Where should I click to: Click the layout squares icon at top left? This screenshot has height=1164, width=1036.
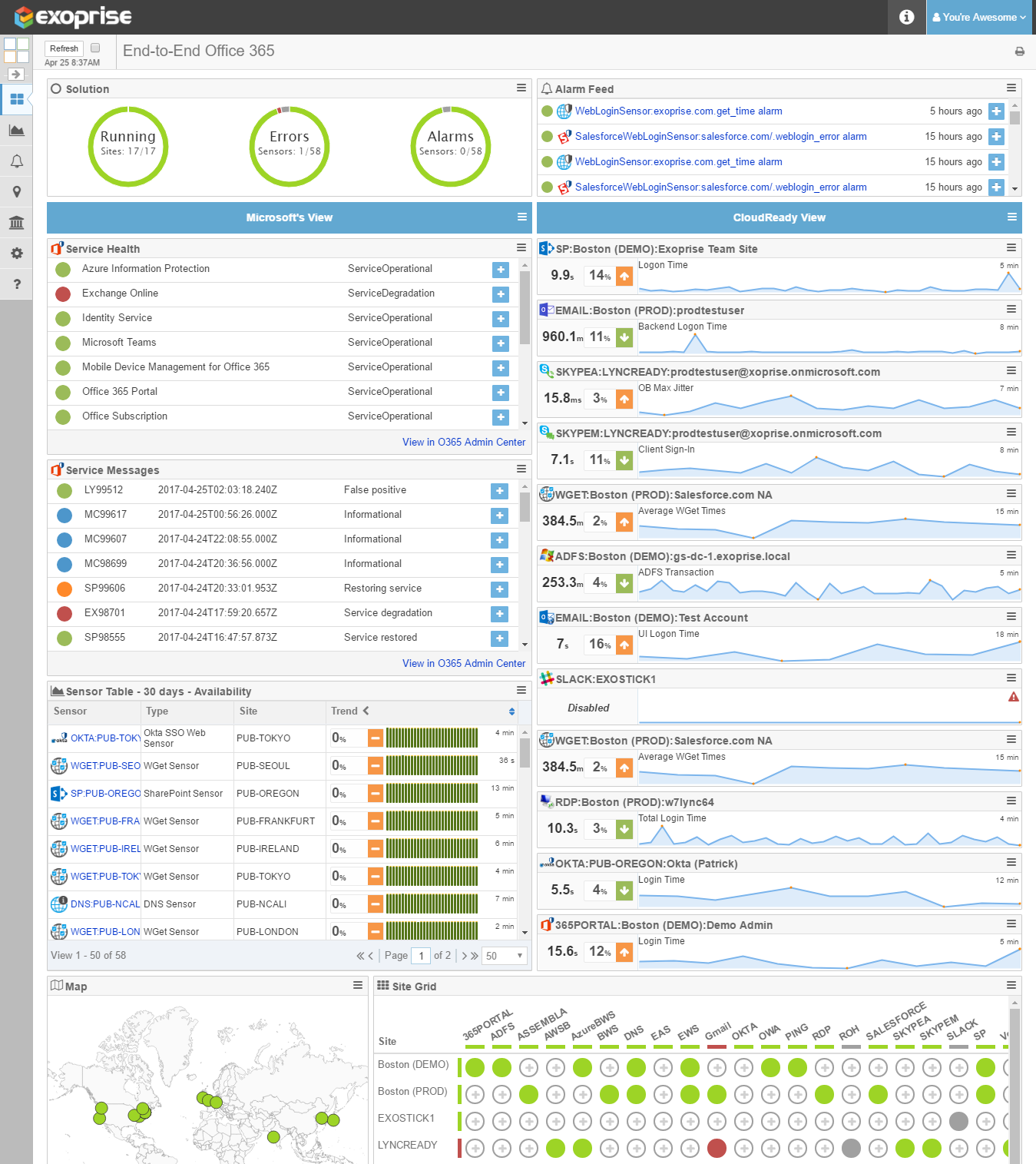(16, 51)
